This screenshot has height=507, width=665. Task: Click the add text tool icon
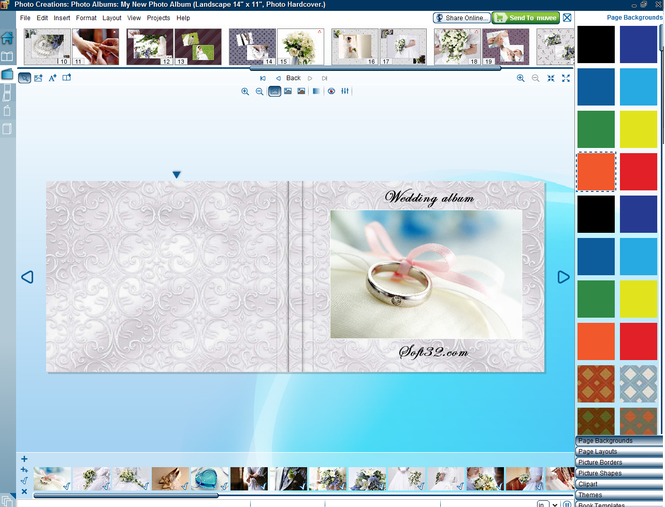click(53, 78)
